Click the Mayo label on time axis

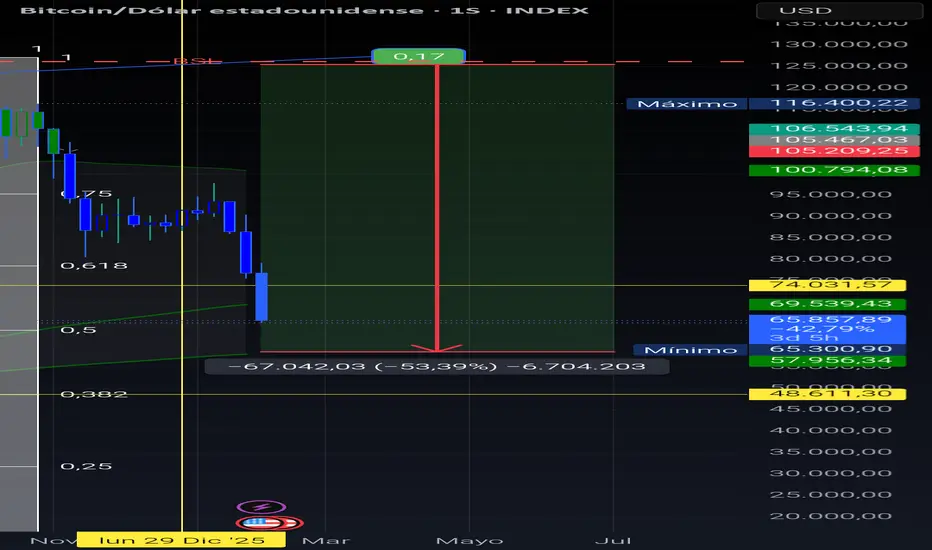pyautogui.click(x=470, y=541)
